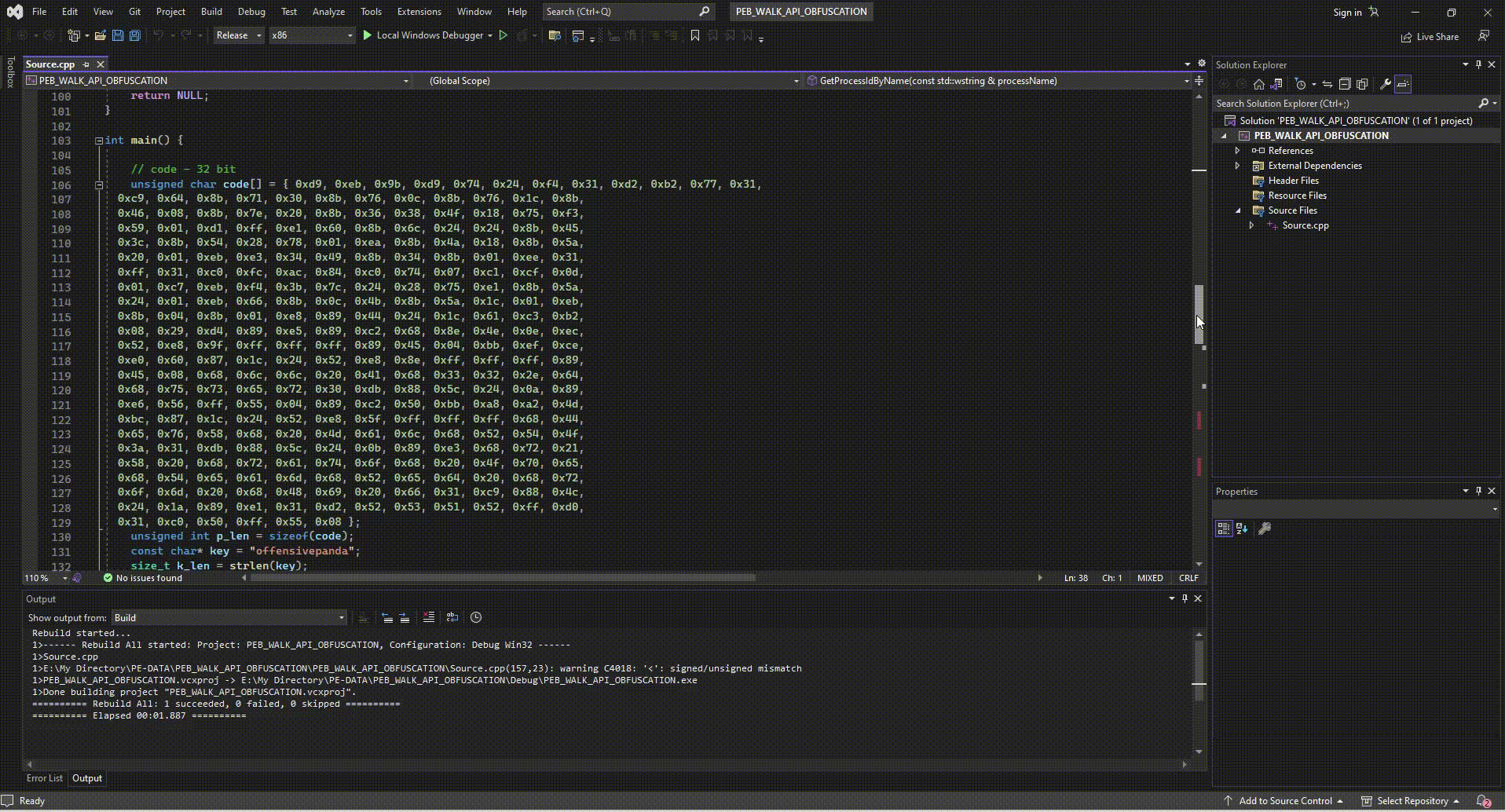Expand the References node

1238,151
